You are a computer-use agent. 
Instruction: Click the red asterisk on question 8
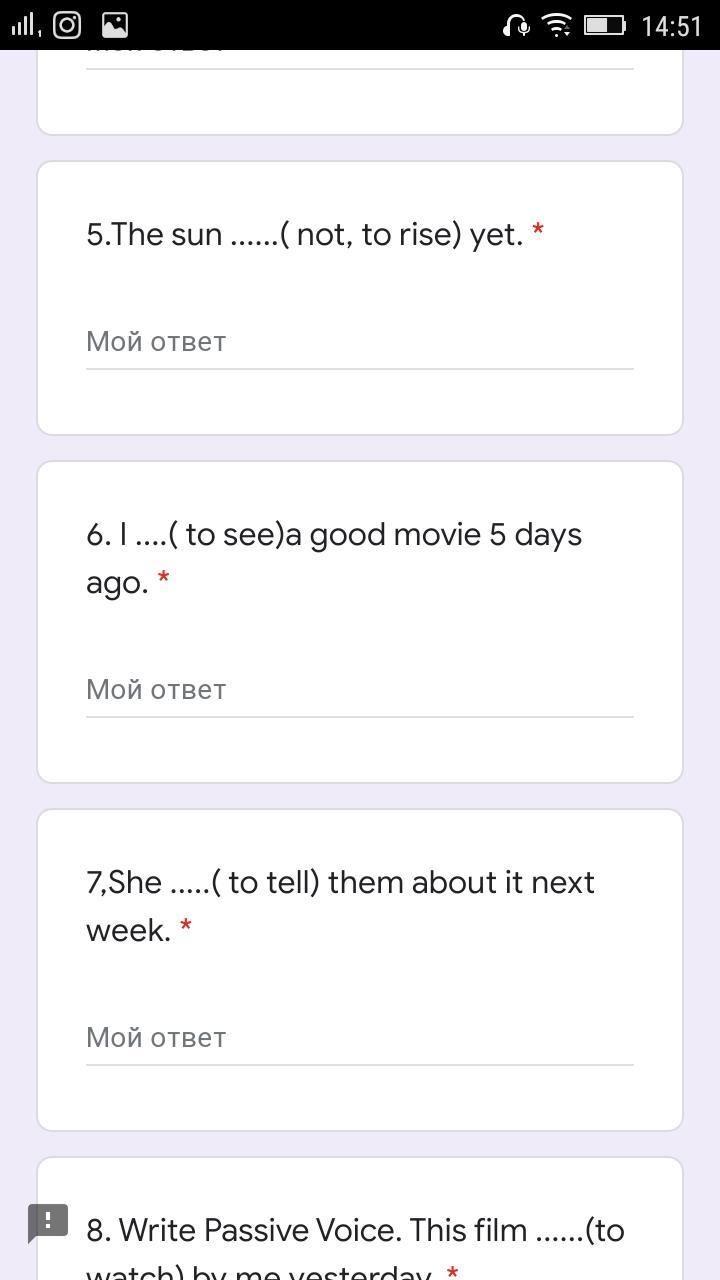[452, 1272]
